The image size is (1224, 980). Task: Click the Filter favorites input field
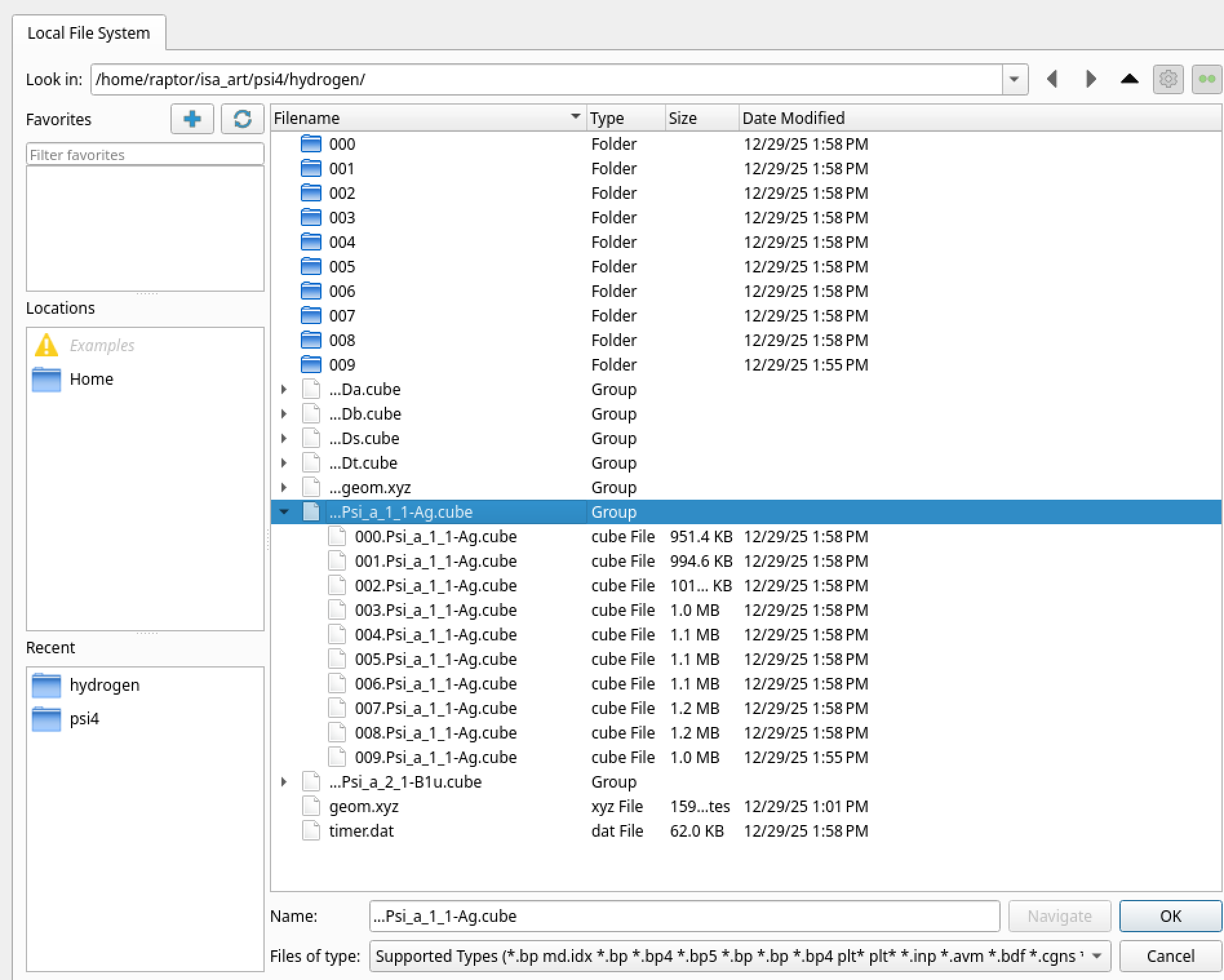tap(145, 155)
